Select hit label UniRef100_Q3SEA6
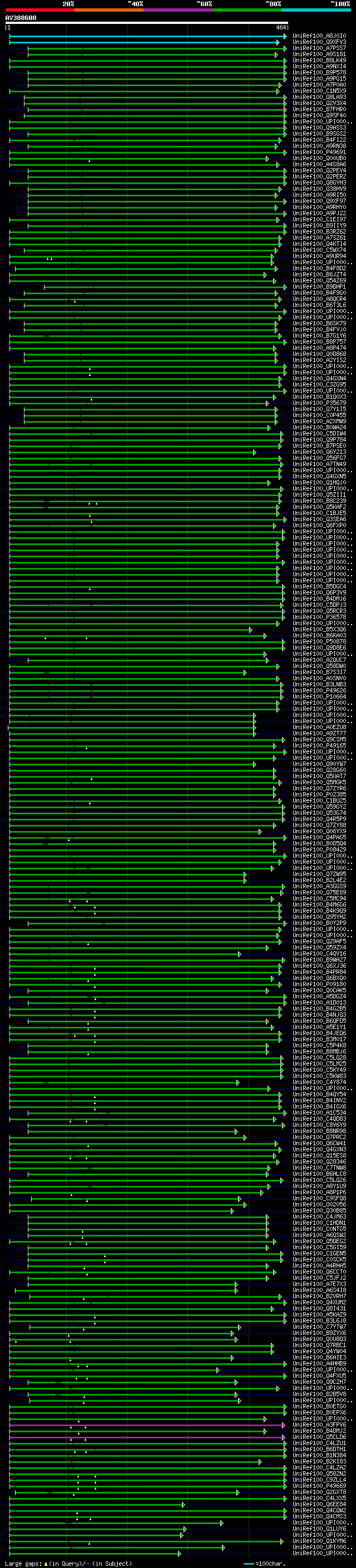The width and height of the screenshot is (356, 1568). pos(319,519)
